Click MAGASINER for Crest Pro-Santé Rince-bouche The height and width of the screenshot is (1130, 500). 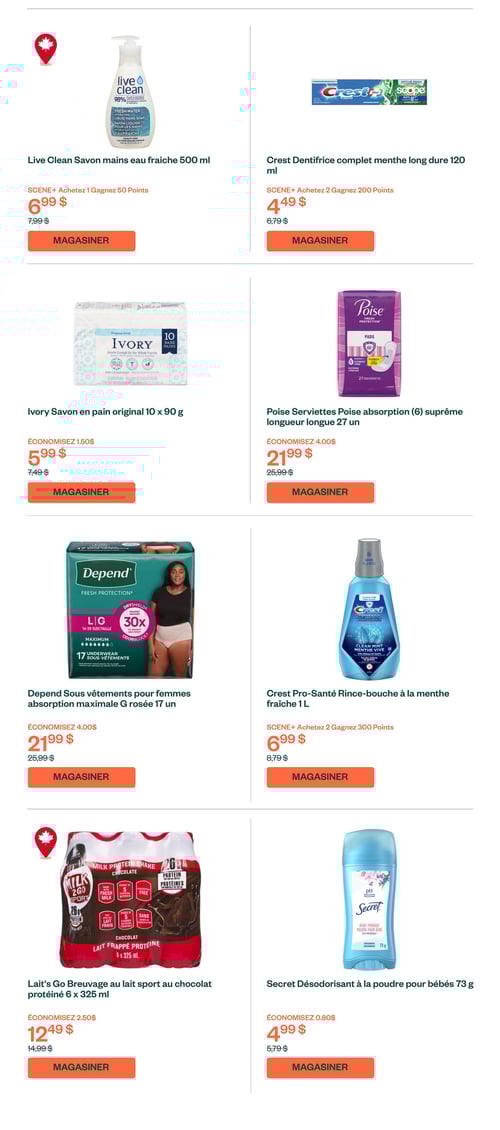pyautogui.click(x=320, y=777)
